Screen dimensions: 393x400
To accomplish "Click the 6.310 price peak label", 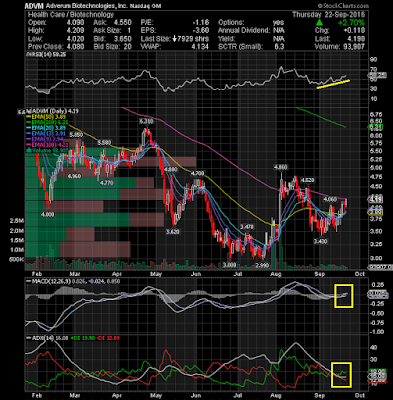I will (146, 122).
